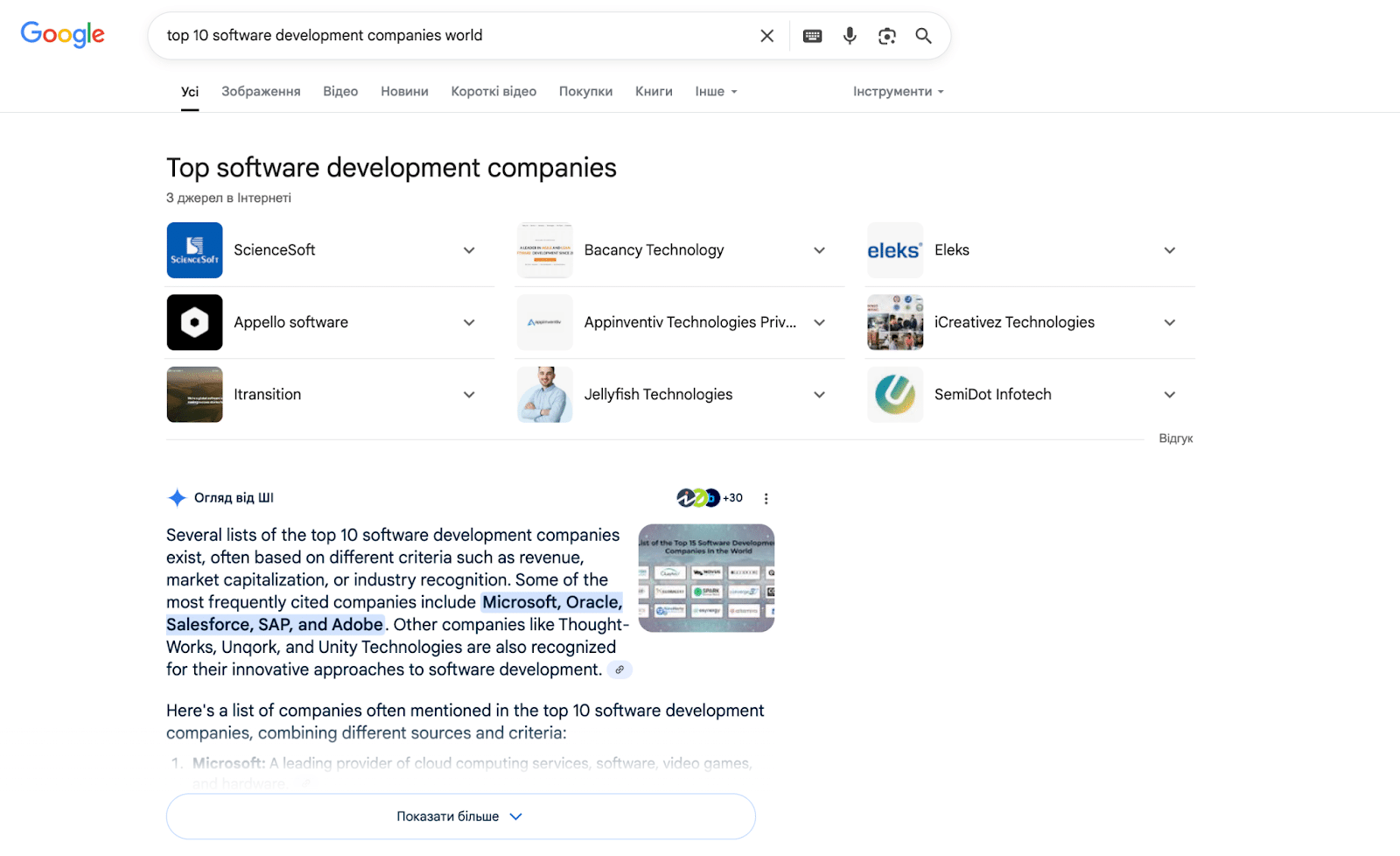Expand iCreativez Technologies chevron

(x=1169, y=322)
